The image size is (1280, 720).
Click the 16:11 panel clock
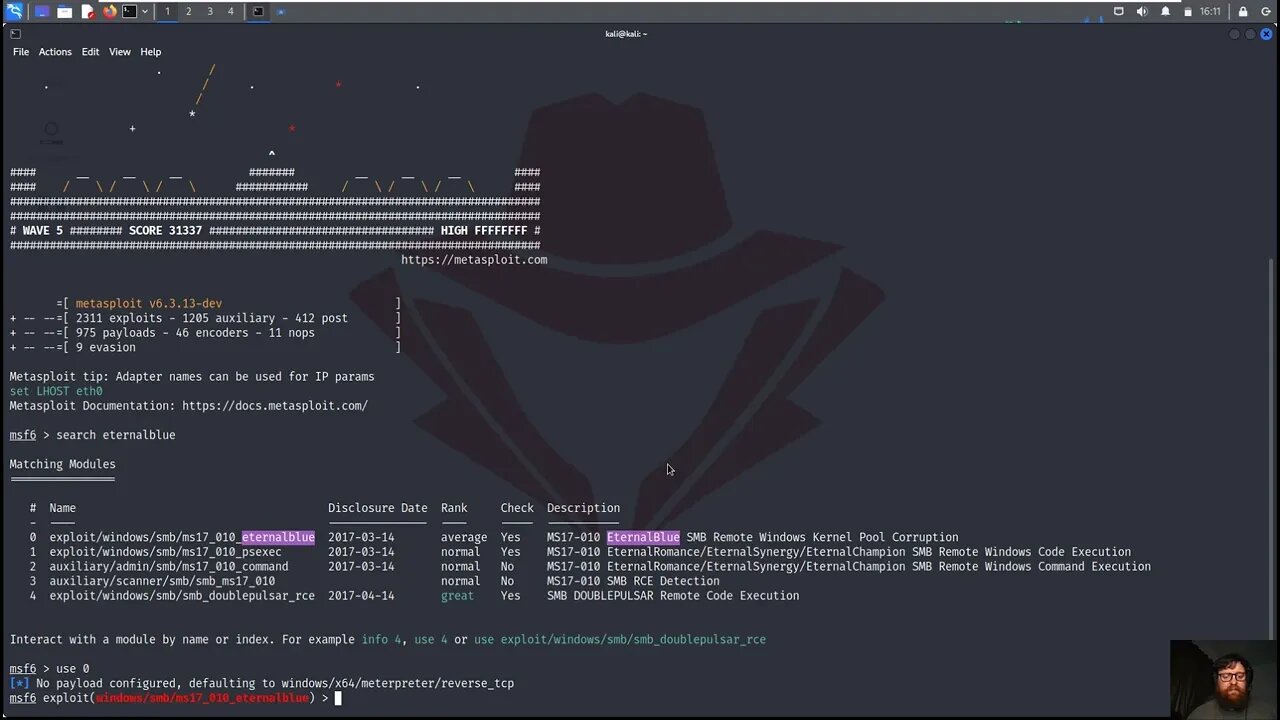pyautogui.click(x=1210, y=11)
